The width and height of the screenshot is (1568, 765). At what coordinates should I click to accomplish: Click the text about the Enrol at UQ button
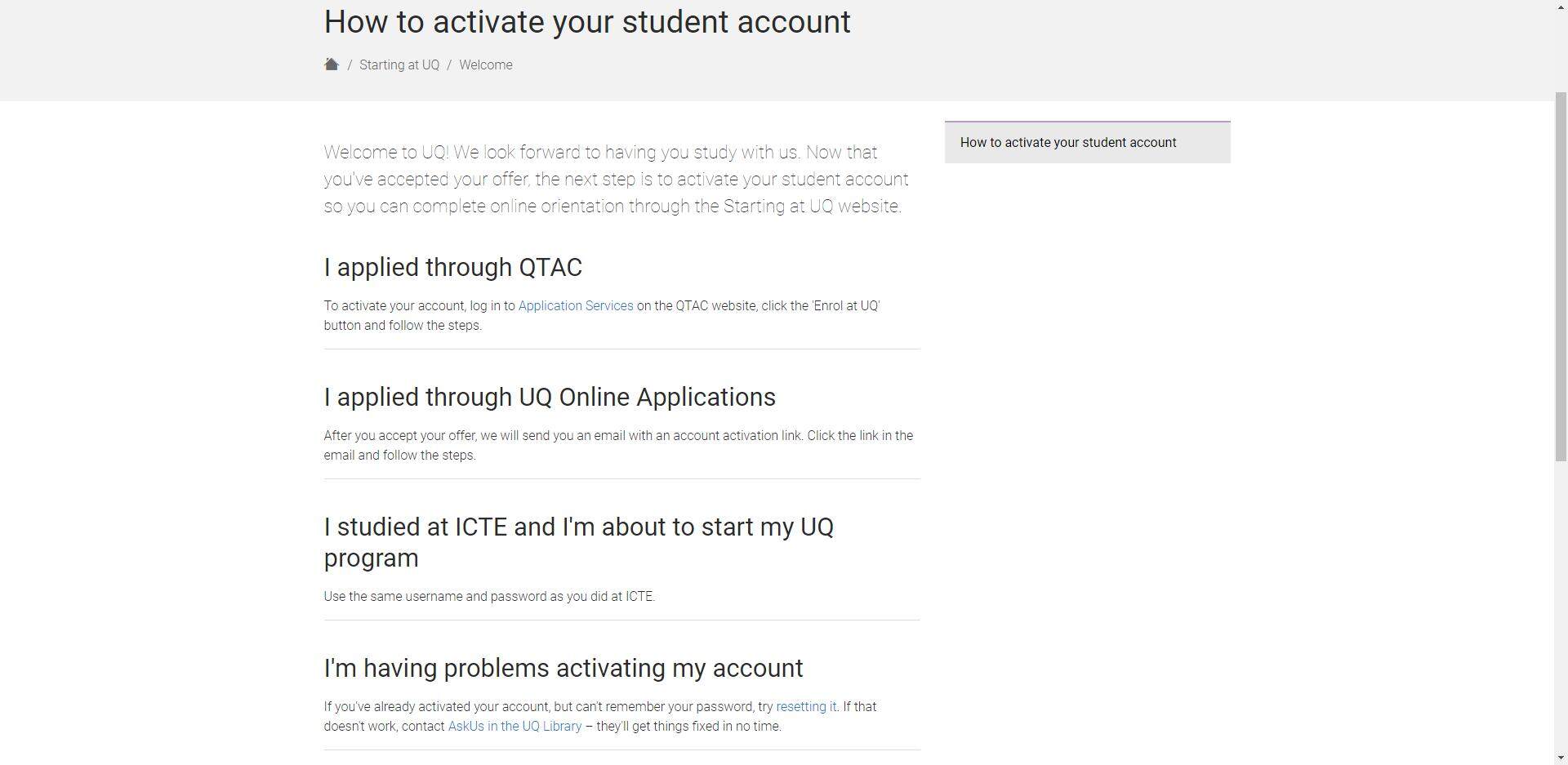(x=602, y=316)
